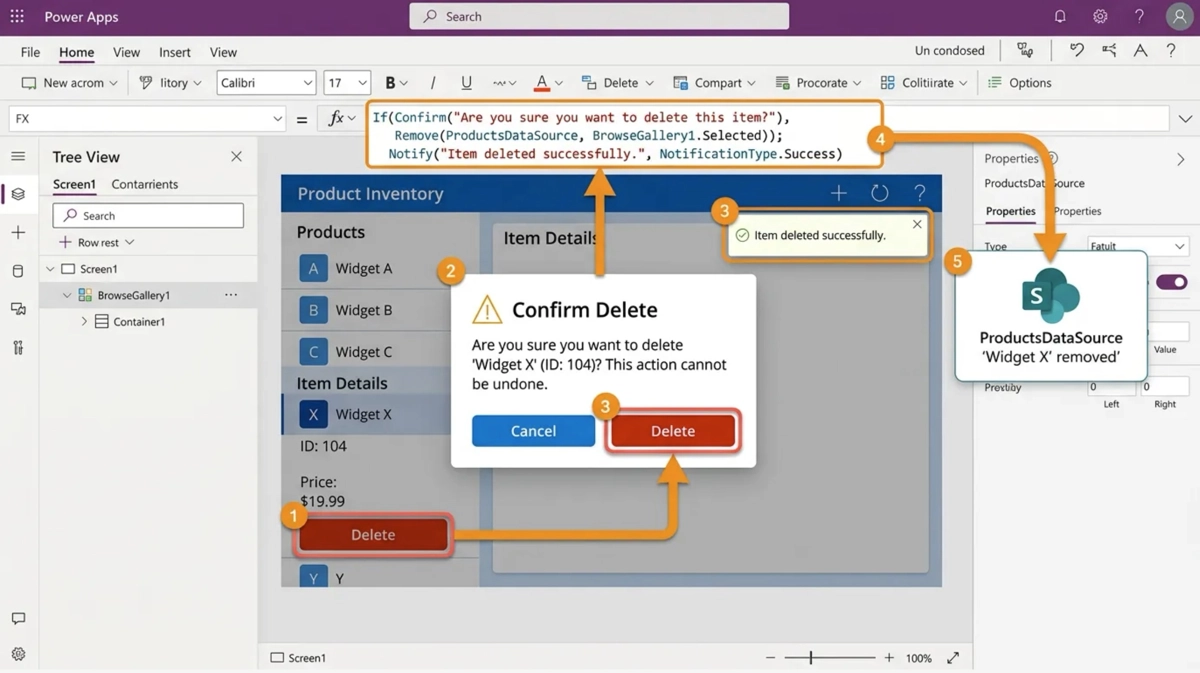
Task: Toggle Bold formatting
Action: [390, 83]
